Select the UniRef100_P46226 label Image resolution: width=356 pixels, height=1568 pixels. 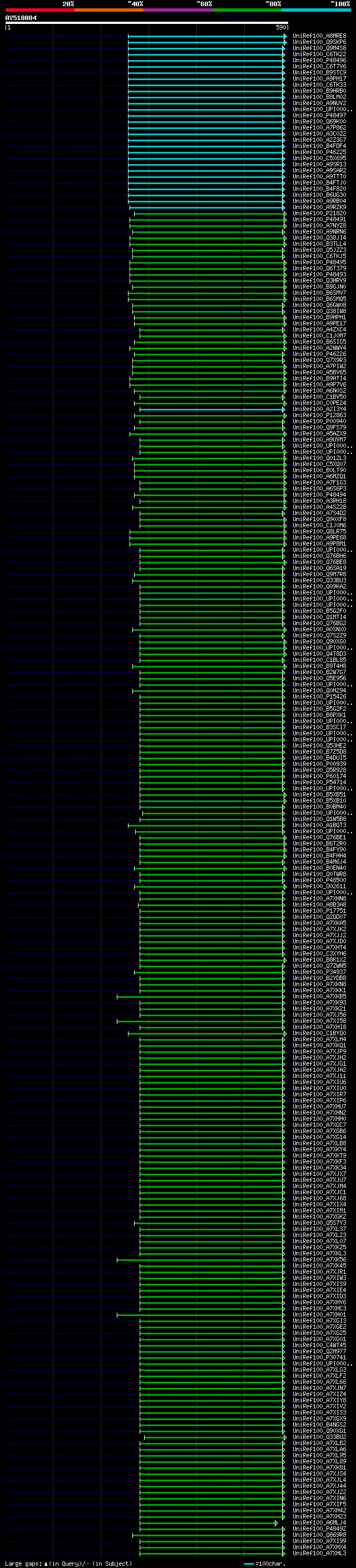(x=319, y=354)
